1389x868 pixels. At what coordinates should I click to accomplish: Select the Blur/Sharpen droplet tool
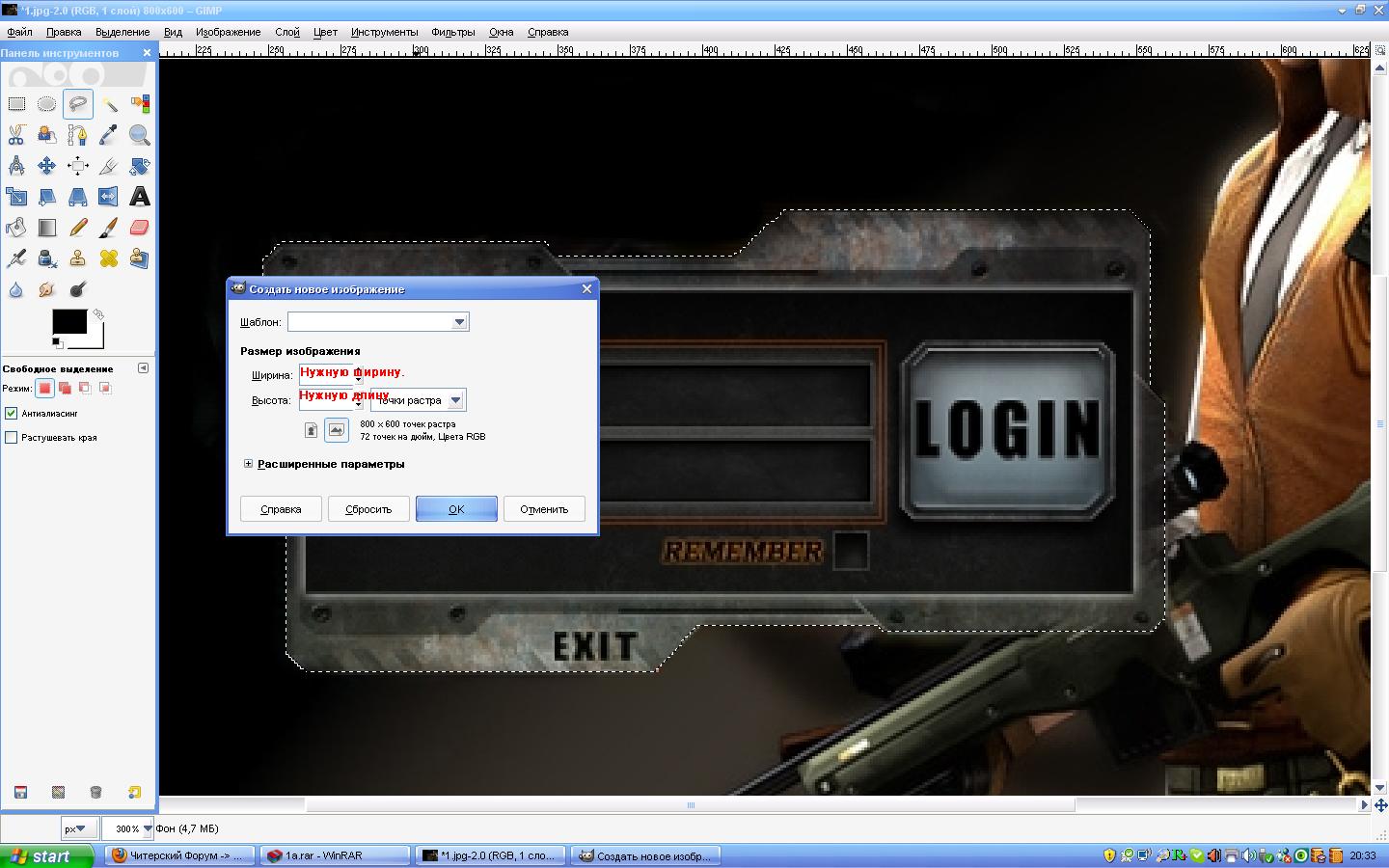16,289
